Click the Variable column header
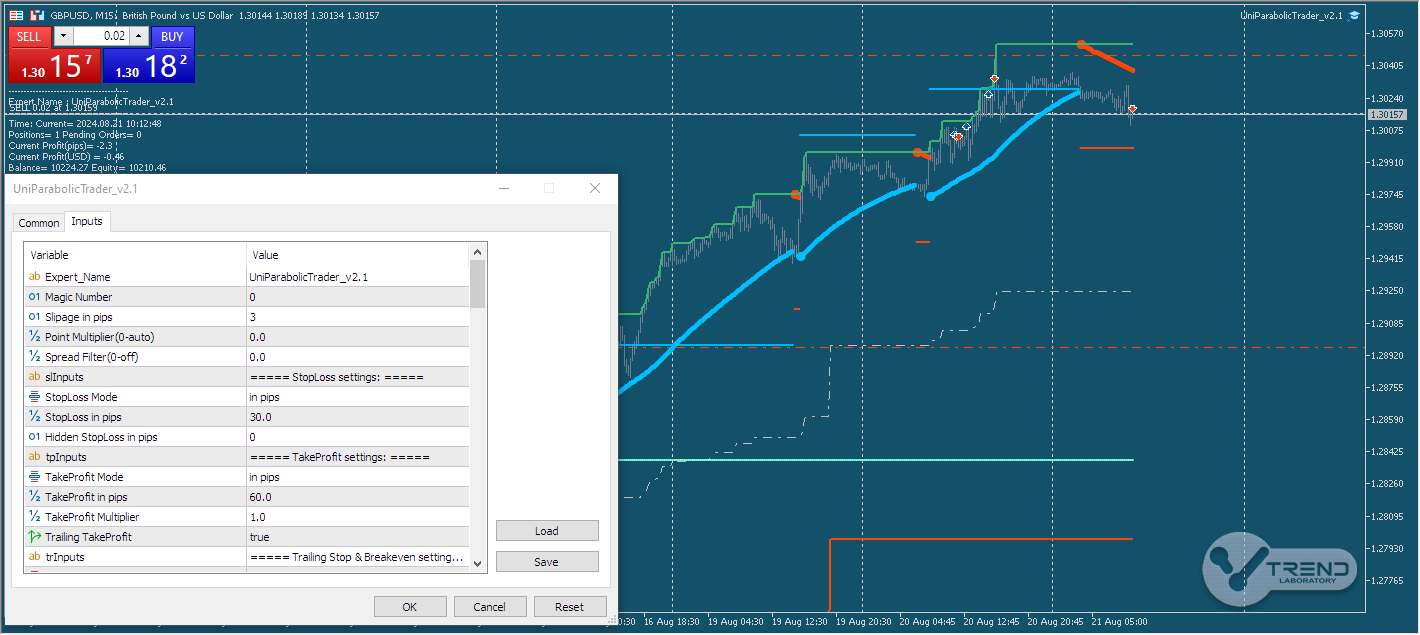1420x635 pixels. click(136, 255)
